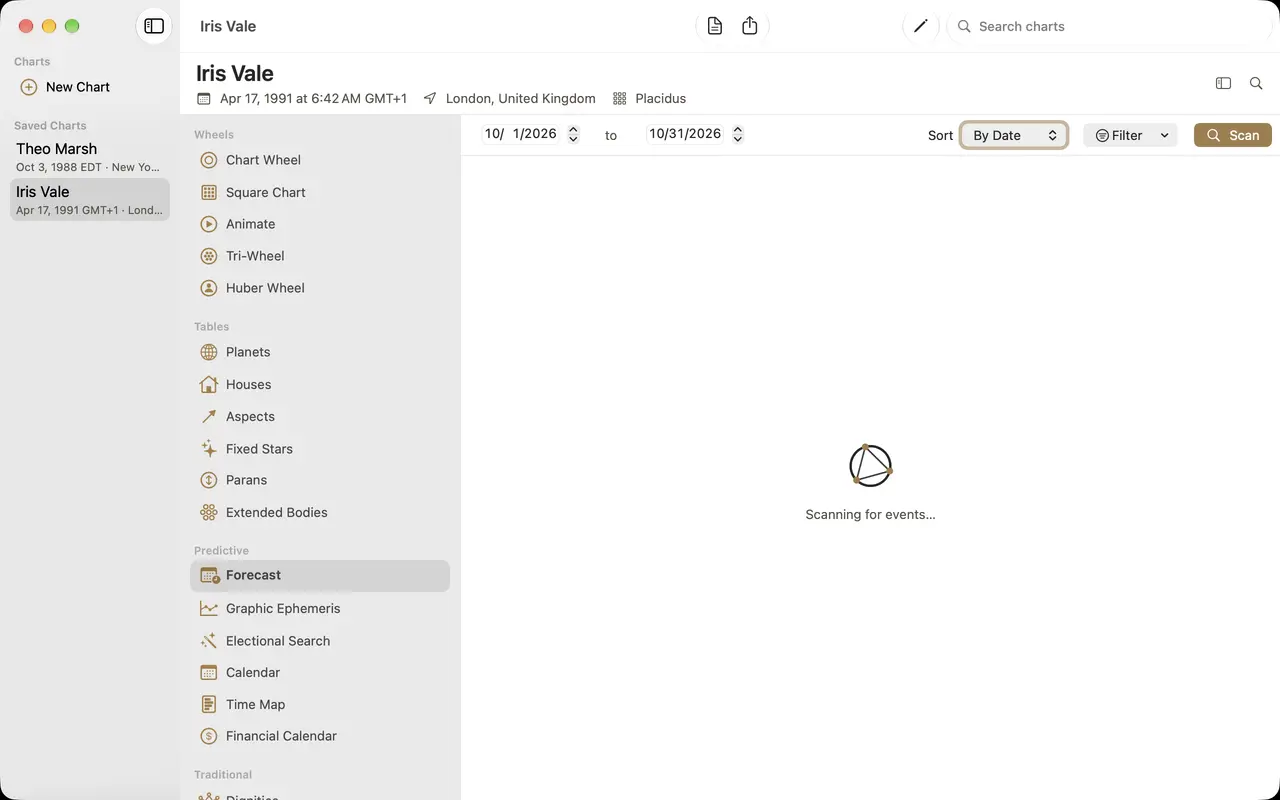The width and height of the screenshot is (1280, 800).
Task: Click the end date stepper arrows
Action: 737,134
